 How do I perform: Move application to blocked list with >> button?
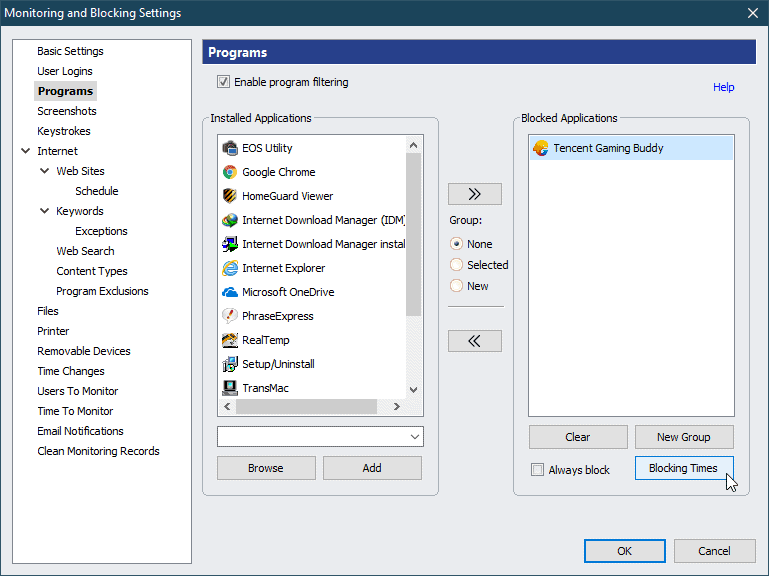475,194
